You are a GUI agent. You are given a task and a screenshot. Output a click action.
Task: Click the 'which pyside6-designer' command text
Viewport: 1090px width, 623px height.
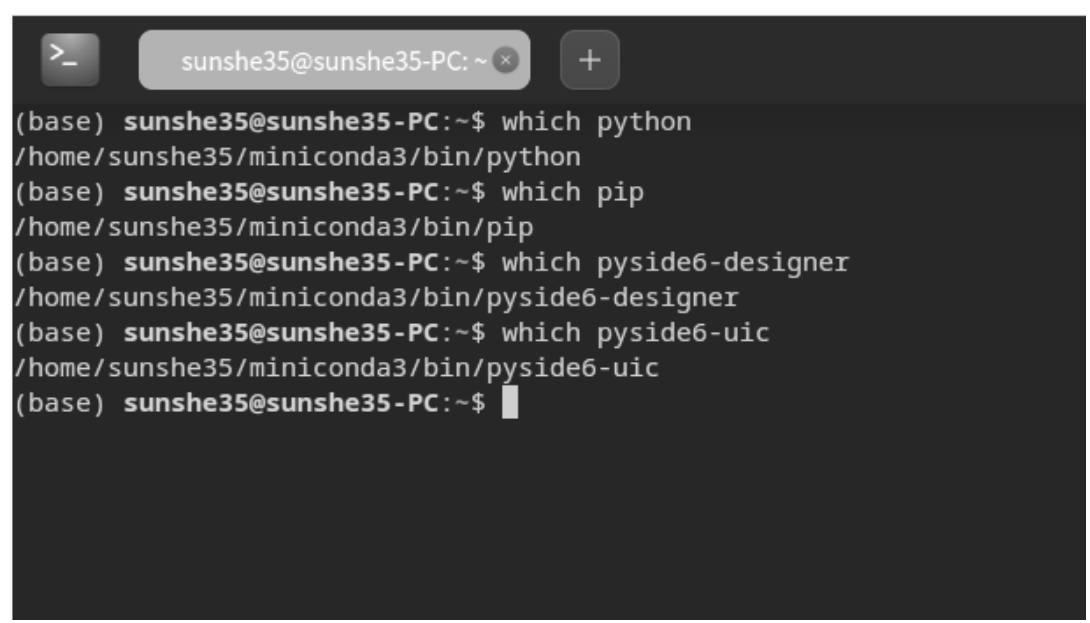coord(676,263)
